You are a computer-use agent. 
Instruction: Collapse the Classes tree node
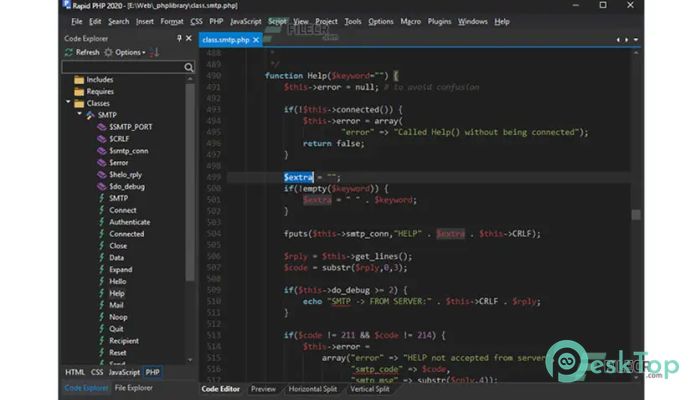(x=68, y=102)
